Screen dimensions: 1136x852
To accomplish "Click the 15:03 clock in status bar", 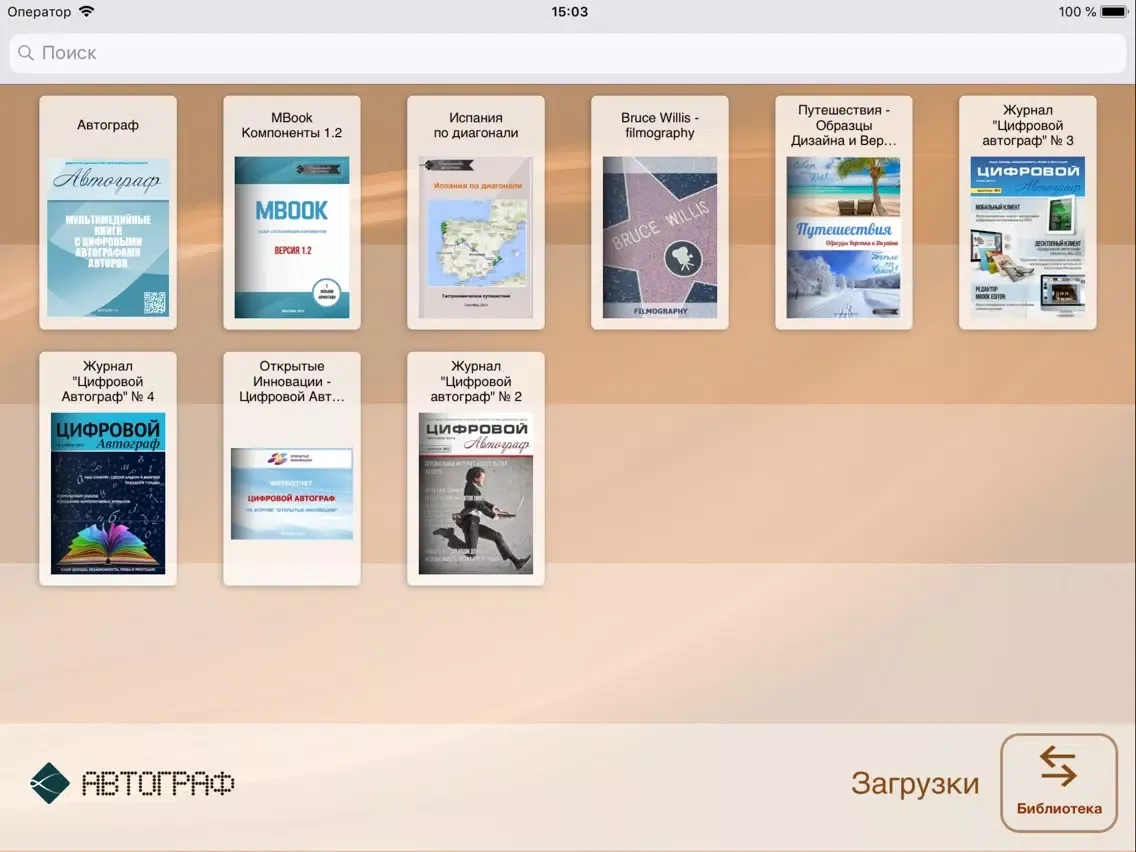I will pos(569,12).
